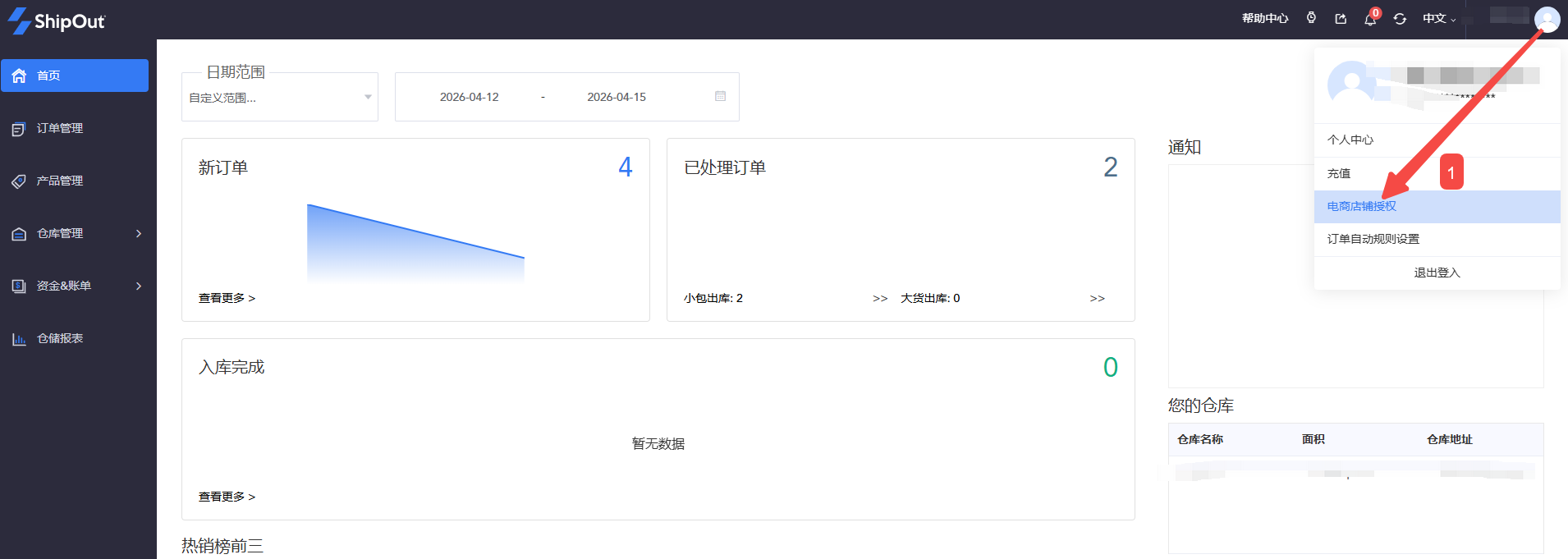This screenshot has width=1568, height=559.
Task: Open 仓储报表 in the sidebar
Action: click(x=60, y=338)
